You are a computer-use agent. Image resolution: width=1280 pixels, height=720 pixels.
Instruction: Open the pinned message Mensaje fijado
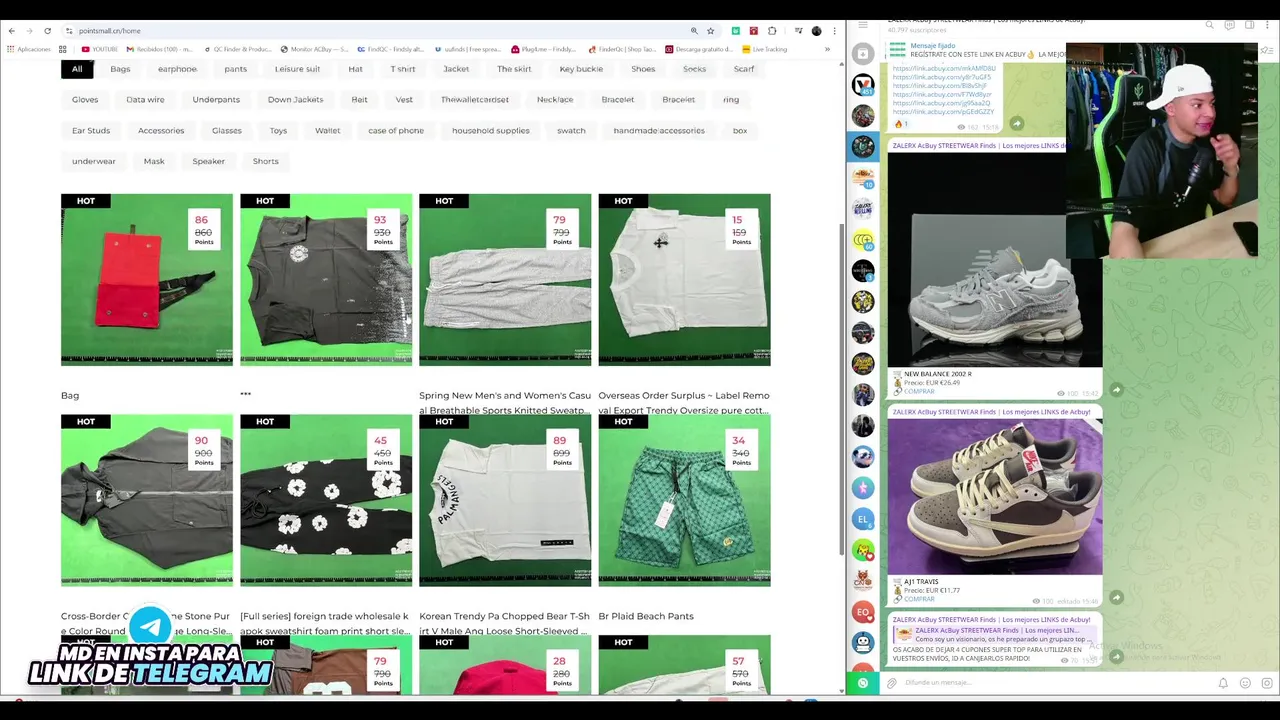coord(977,50)
